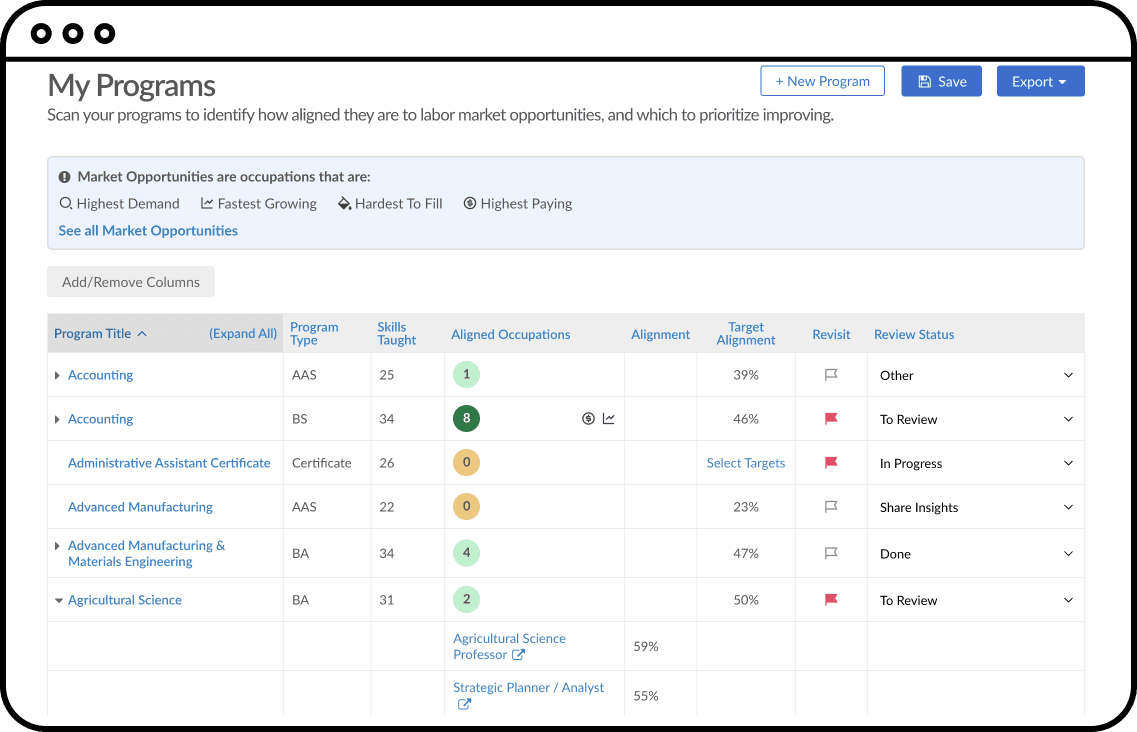
Task: Click the Fastest Growing chart icon in Accounting BS row
Action: tap(609, 419)
